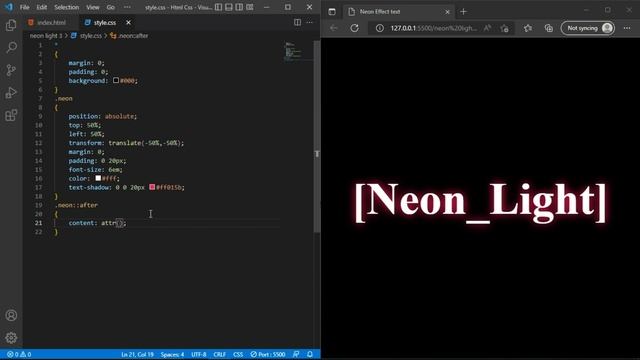Open editor More Actions ellipsis
The image size is (640, 360).
pyautogui.click(x=310, y=22)
